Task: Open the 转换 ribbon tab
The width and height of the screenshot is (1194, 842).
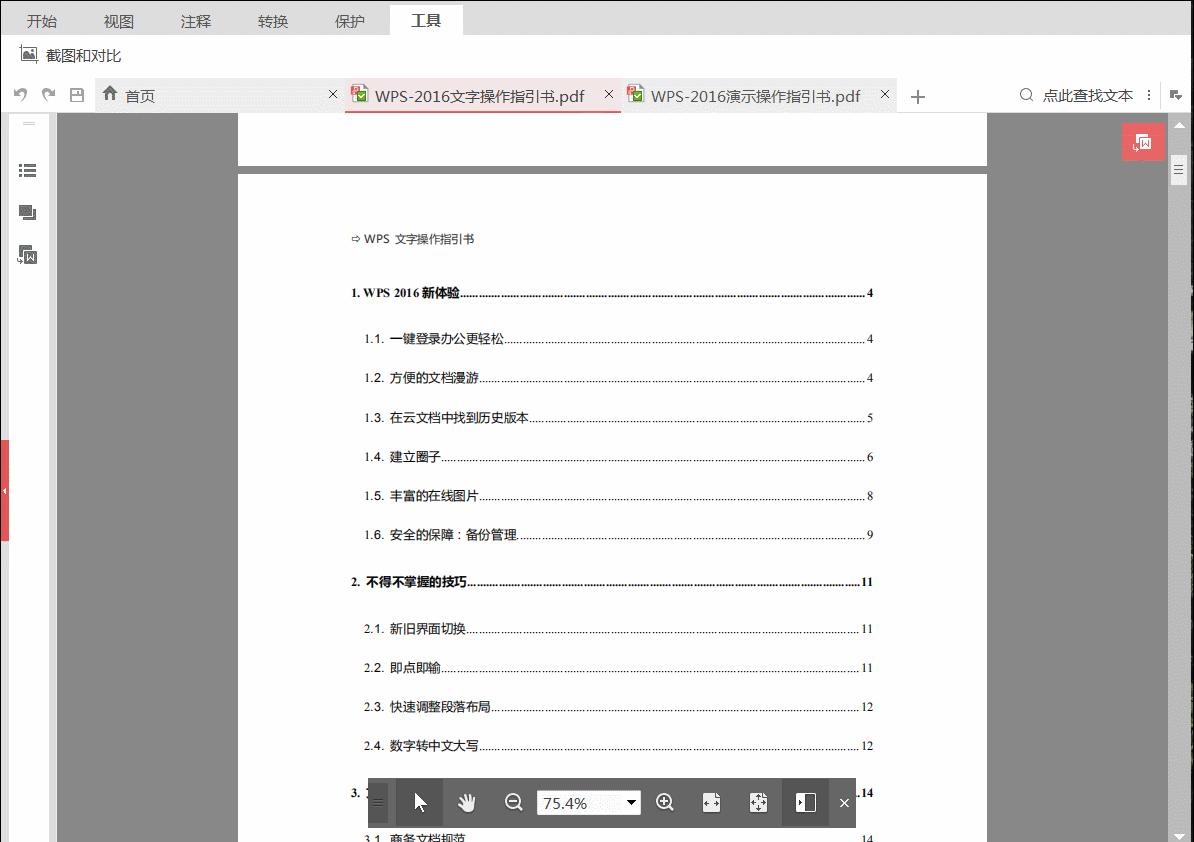Action: pos(273,21)
